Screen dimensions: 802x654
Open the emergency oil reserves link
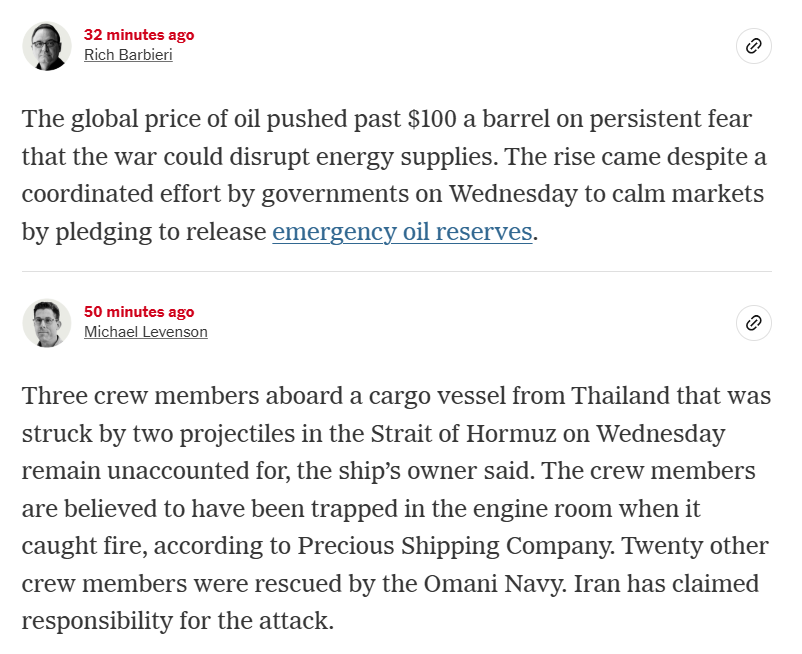402,232
